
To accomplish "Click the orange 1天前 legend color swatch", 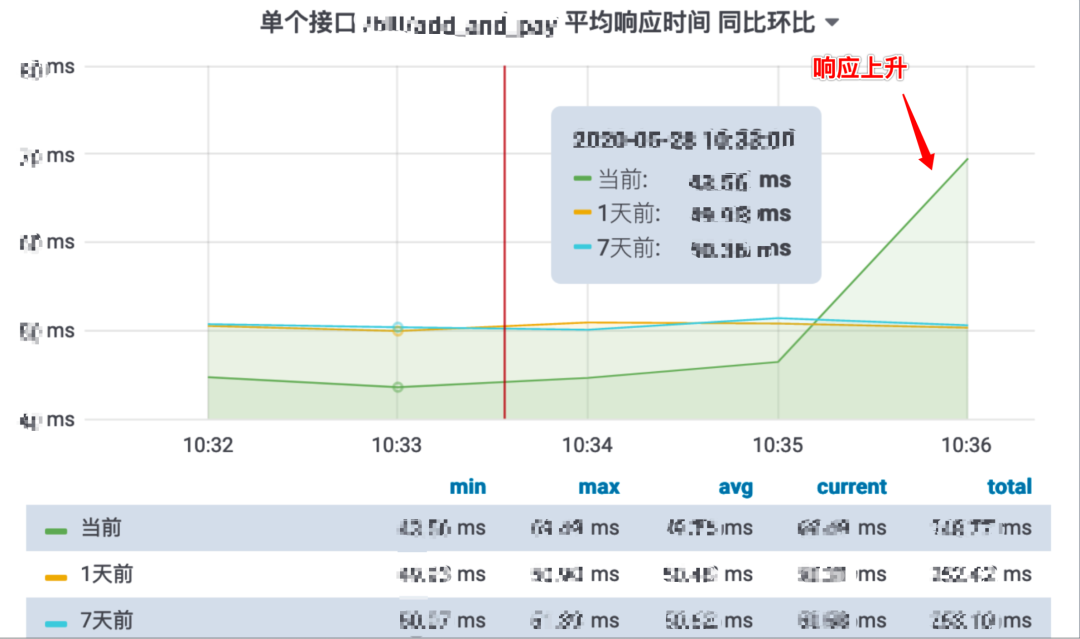I will (56, 577).
